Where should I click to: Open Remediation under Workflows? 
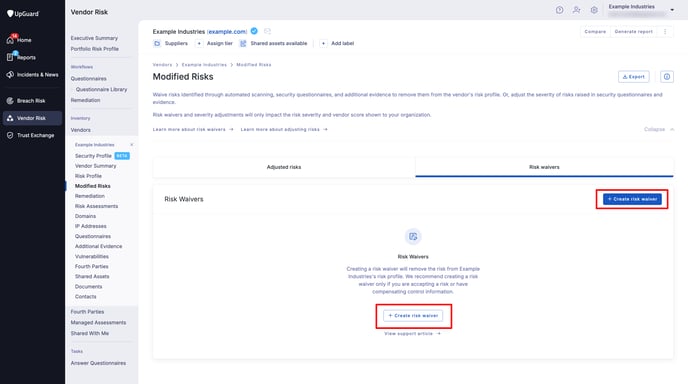(85, 100)
